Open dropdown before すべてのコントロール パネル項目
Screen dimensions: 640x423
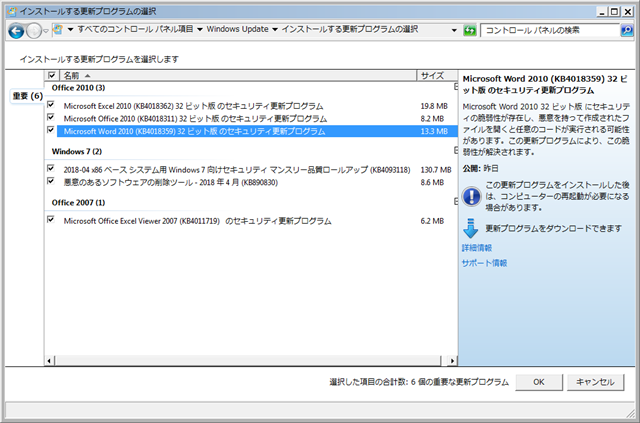(x=70, y=29)
